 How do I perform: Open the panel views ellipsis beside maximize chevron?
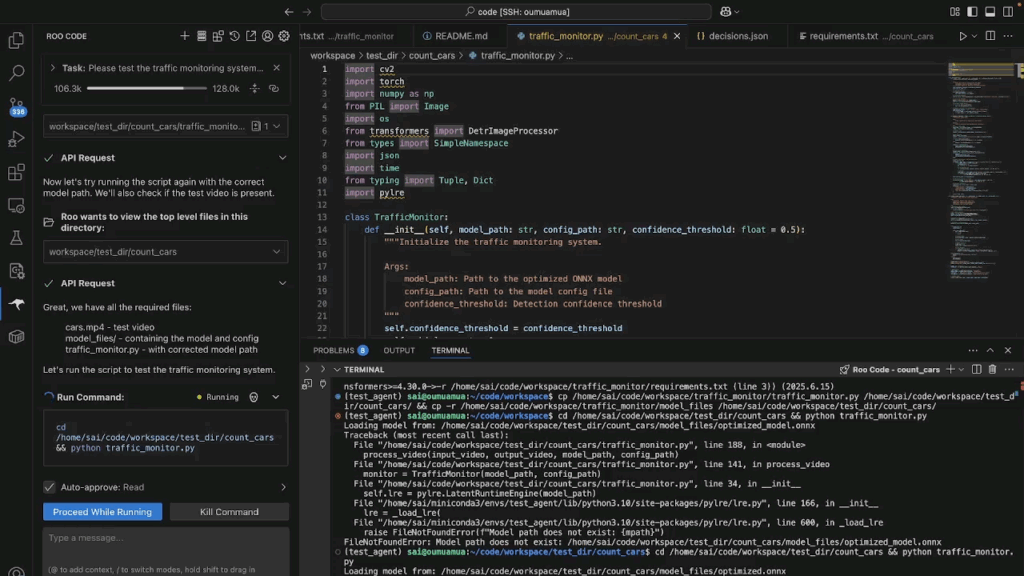(972, 351)
